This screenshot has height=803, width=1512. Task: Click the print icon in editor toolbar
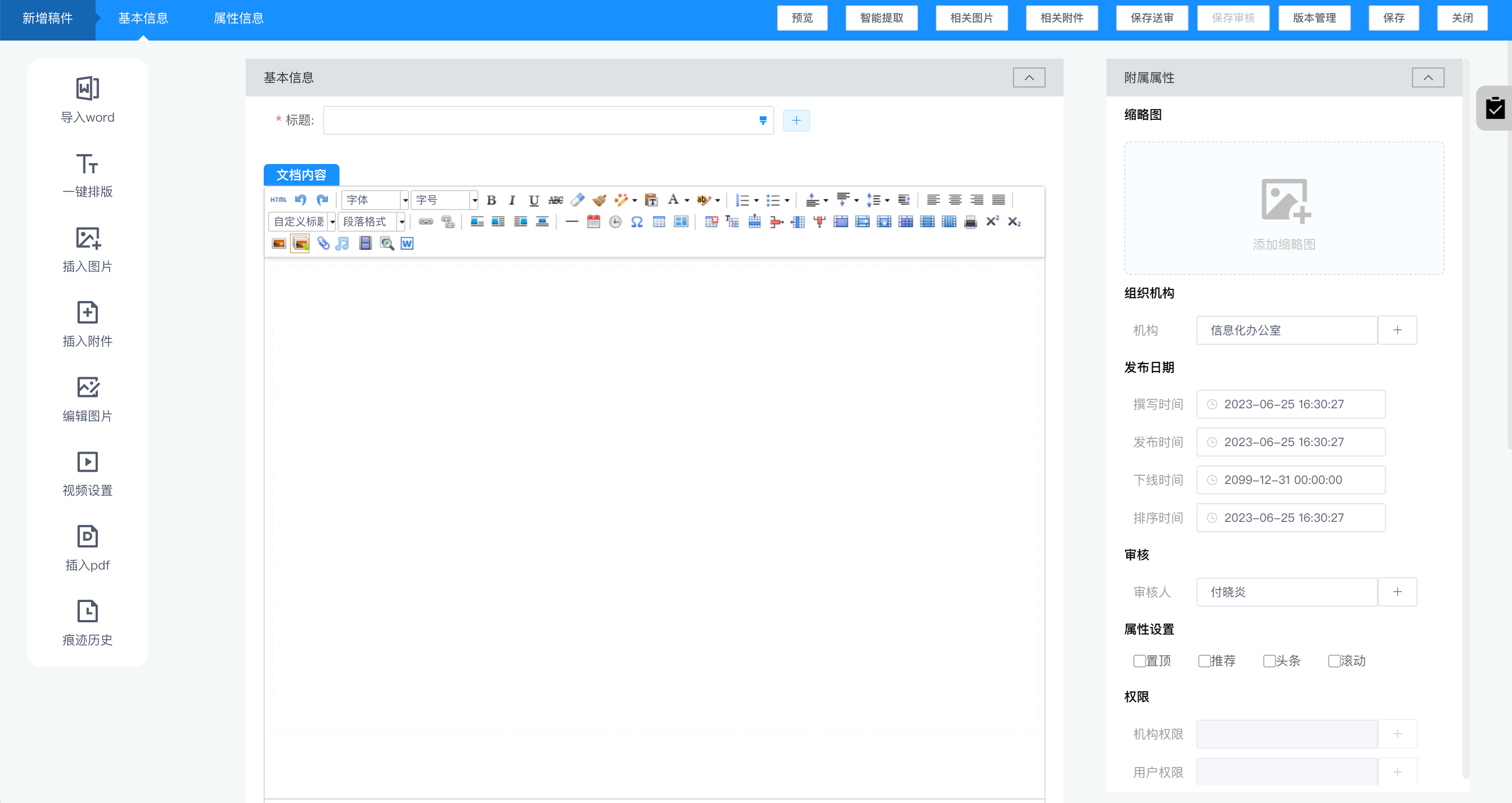pos(970,222)
